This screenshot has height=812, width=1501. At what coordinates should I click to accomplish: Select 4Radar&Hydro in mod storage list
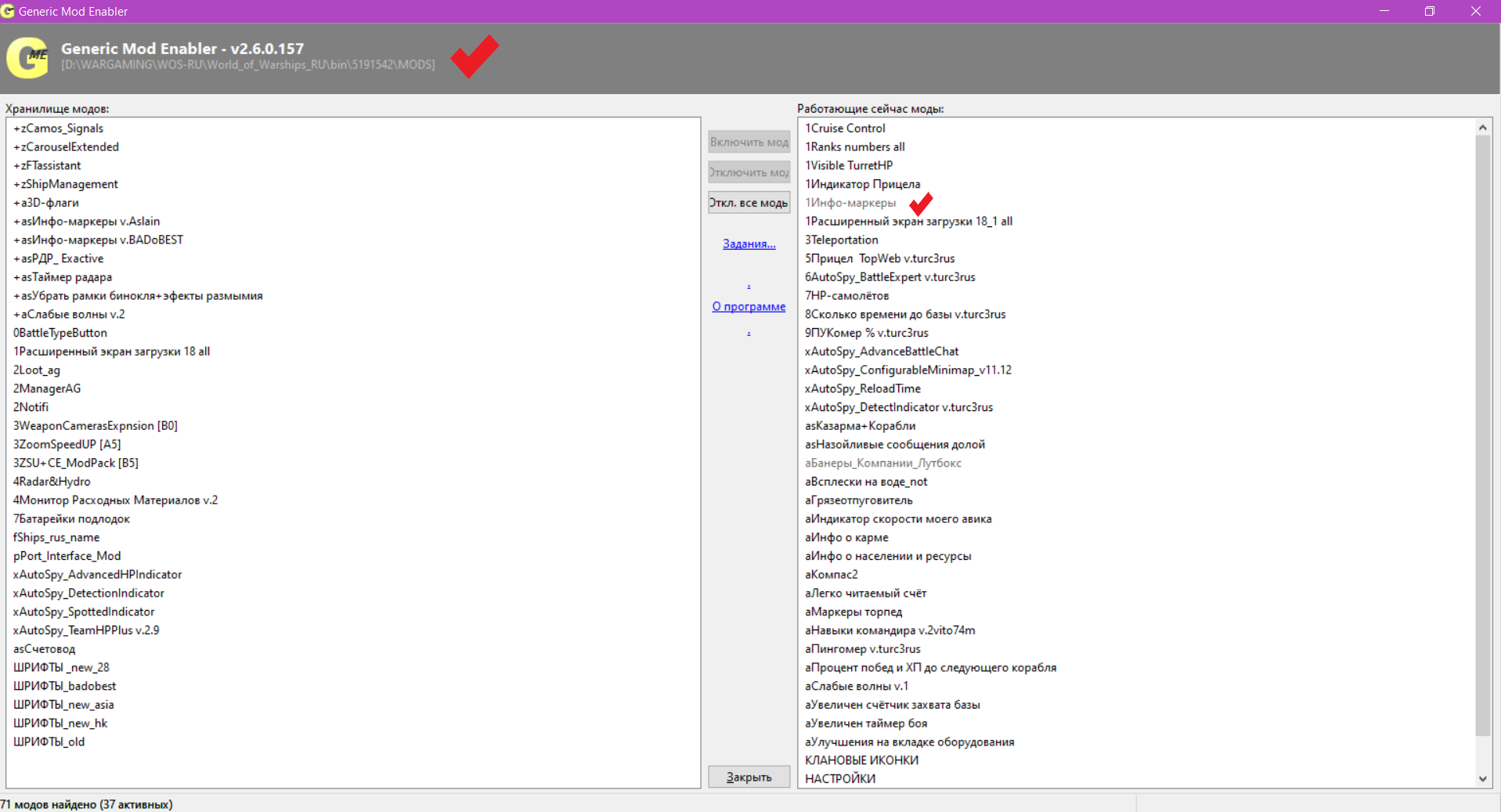point(52,482)
